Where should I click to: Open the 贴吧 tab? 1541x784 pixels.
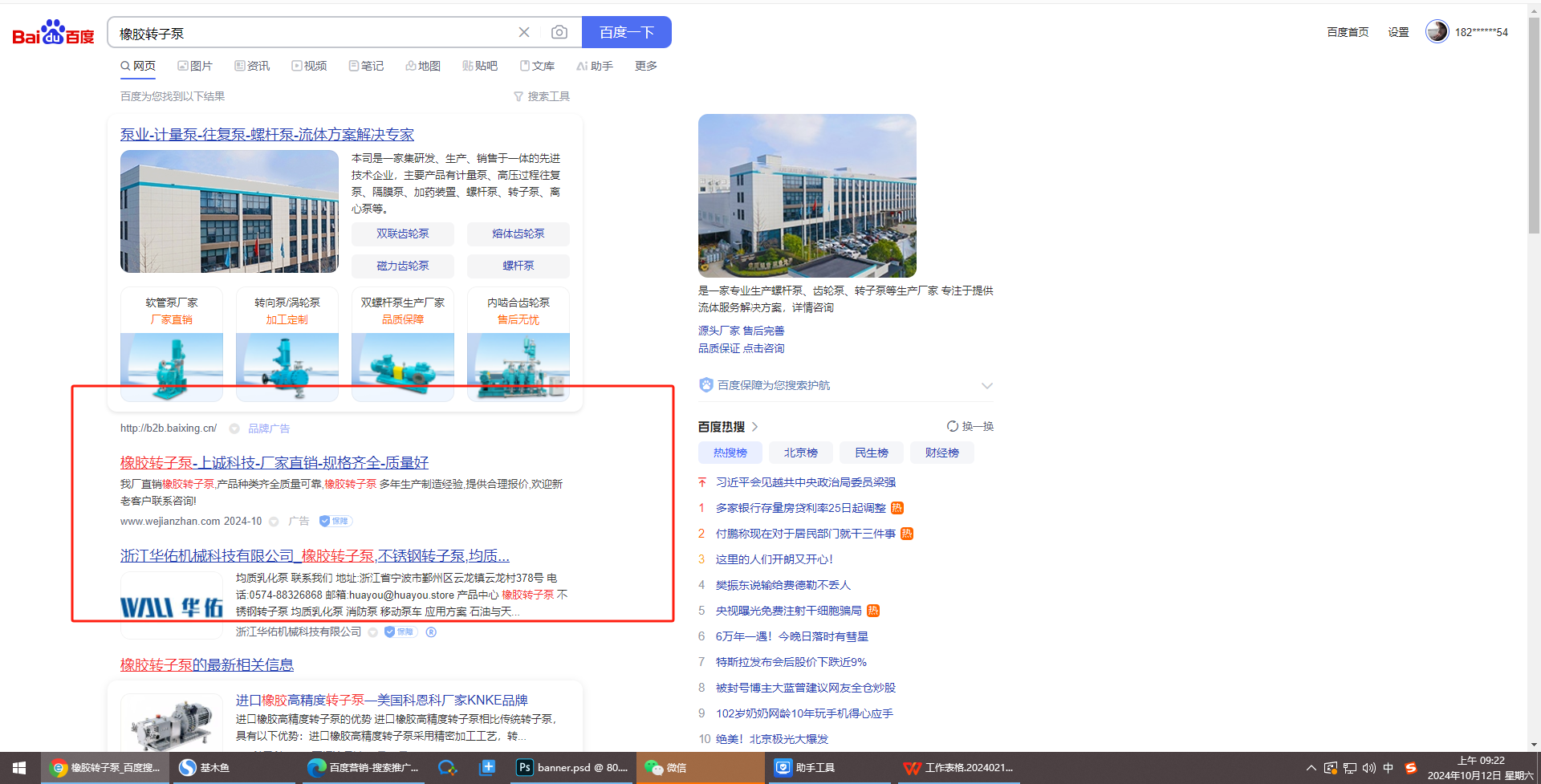(x=480, y=66)
